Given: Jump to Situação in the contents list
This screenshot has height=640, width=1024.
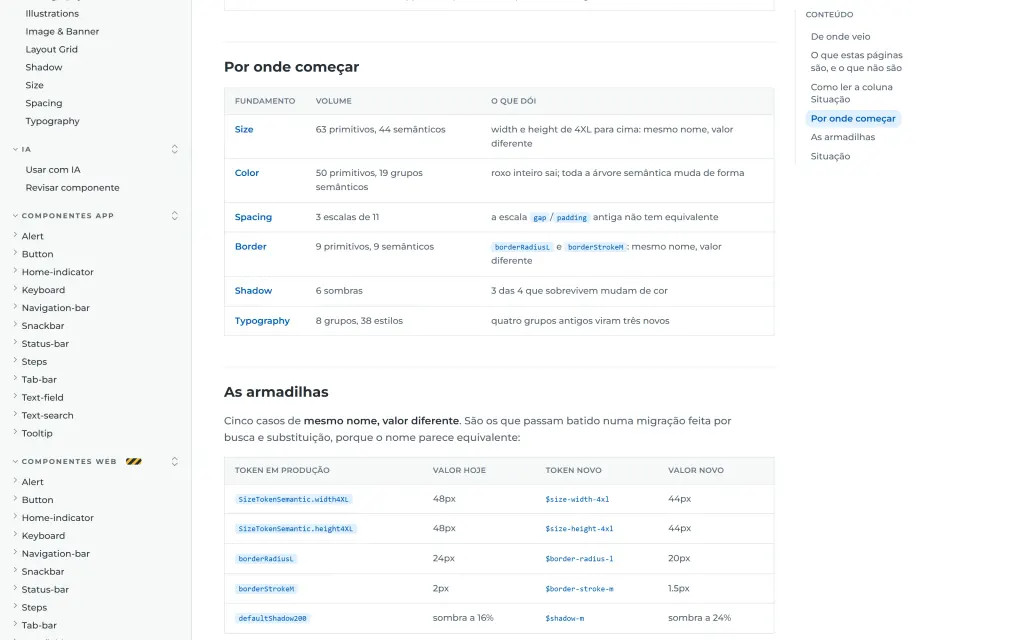Looking at the screenshot, I should click(830, 157).
